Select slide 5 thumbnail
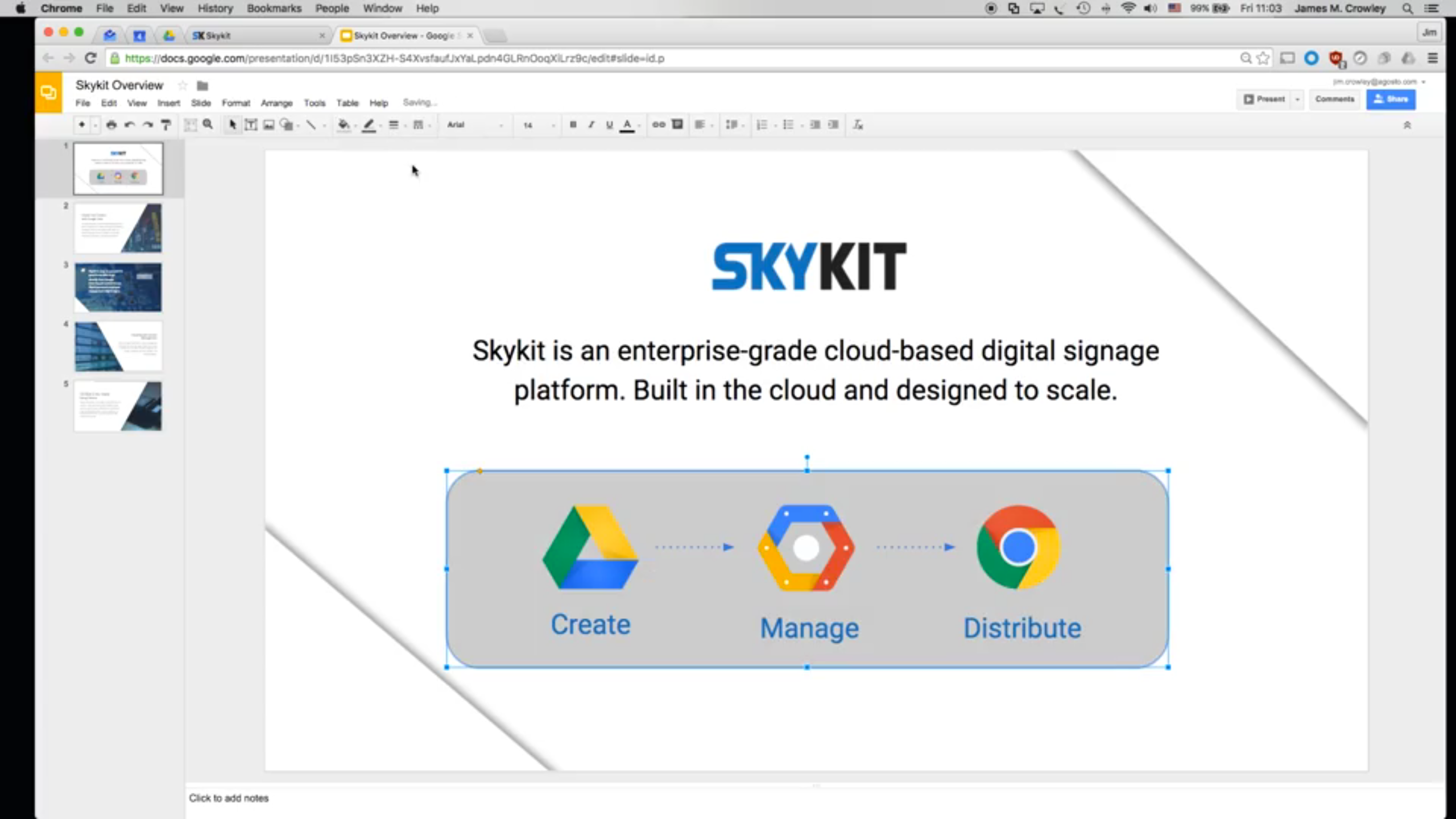Image resolution: width=1456 pixels, height=819 pixels. tap(118, 406)
